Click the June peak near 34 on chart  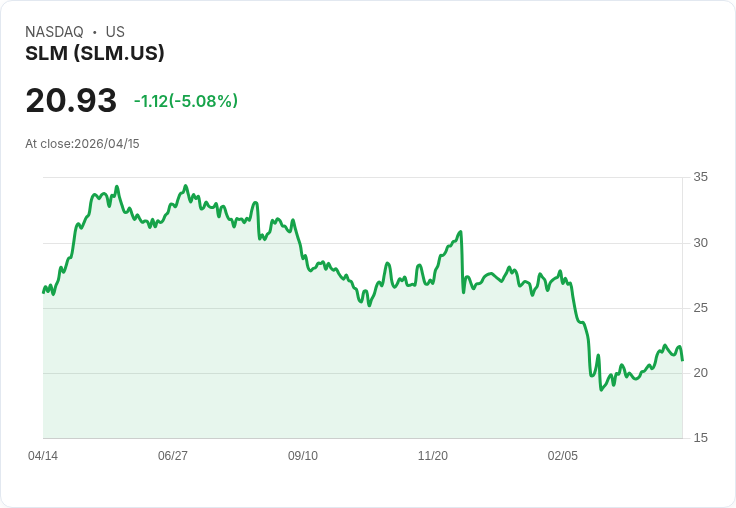pos(185,186)
